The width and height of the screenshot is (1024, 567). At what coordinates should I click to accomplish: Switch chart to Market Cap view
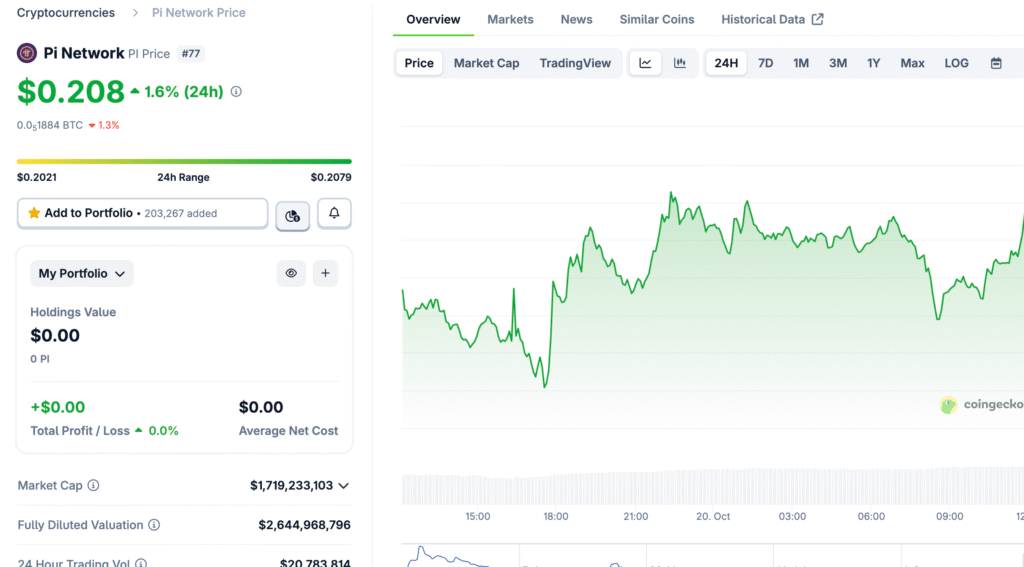486,63
